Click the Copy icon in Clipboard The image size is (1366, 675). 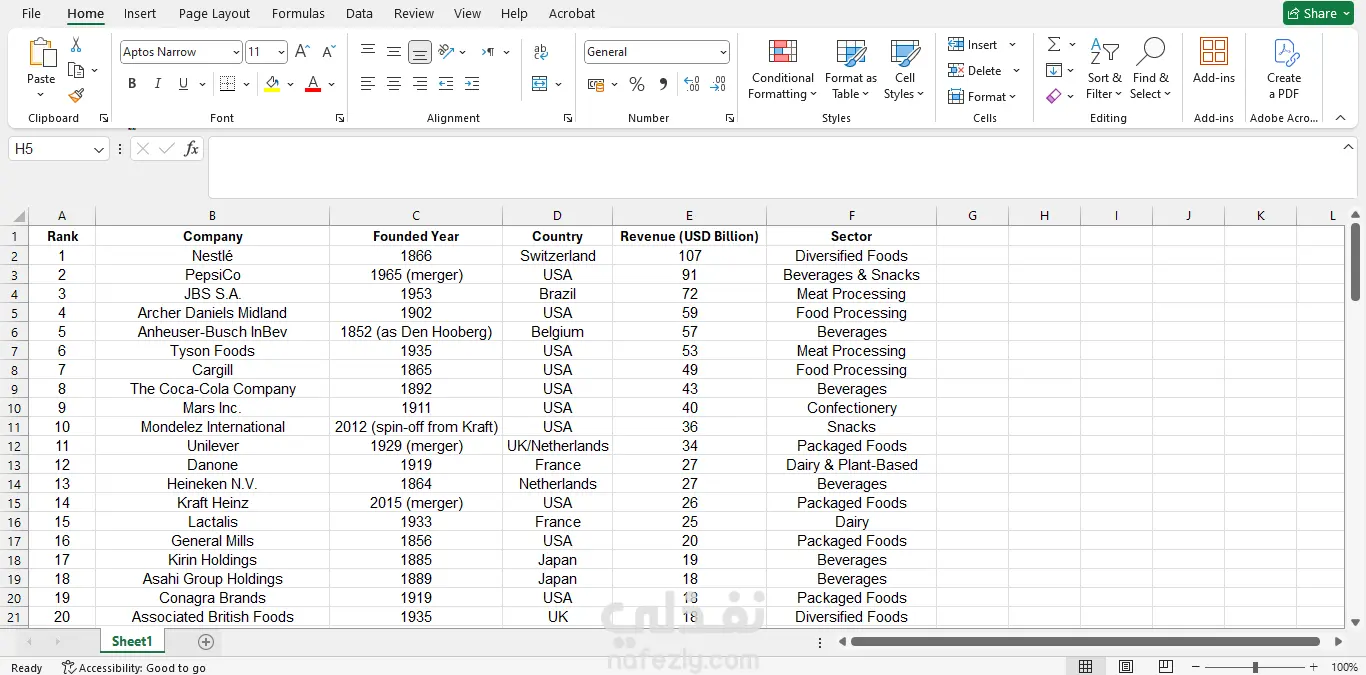(76, 70)
